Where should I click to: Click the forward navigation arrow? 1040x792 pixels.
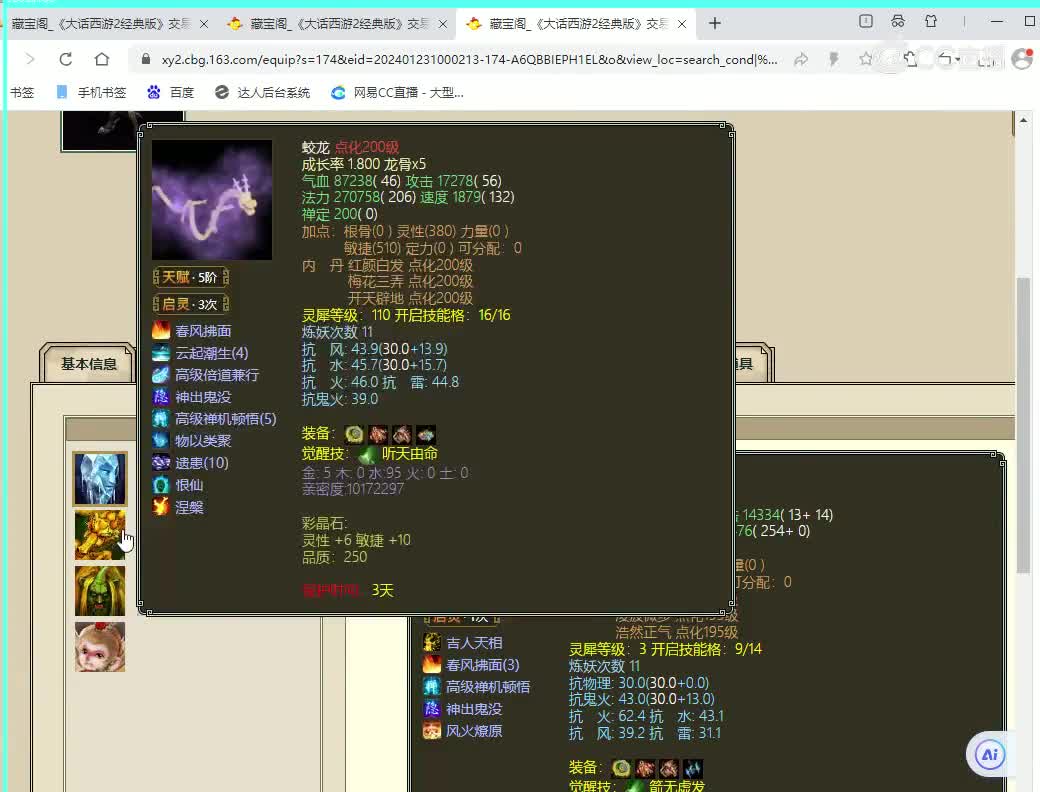click(x=30, y=59)
